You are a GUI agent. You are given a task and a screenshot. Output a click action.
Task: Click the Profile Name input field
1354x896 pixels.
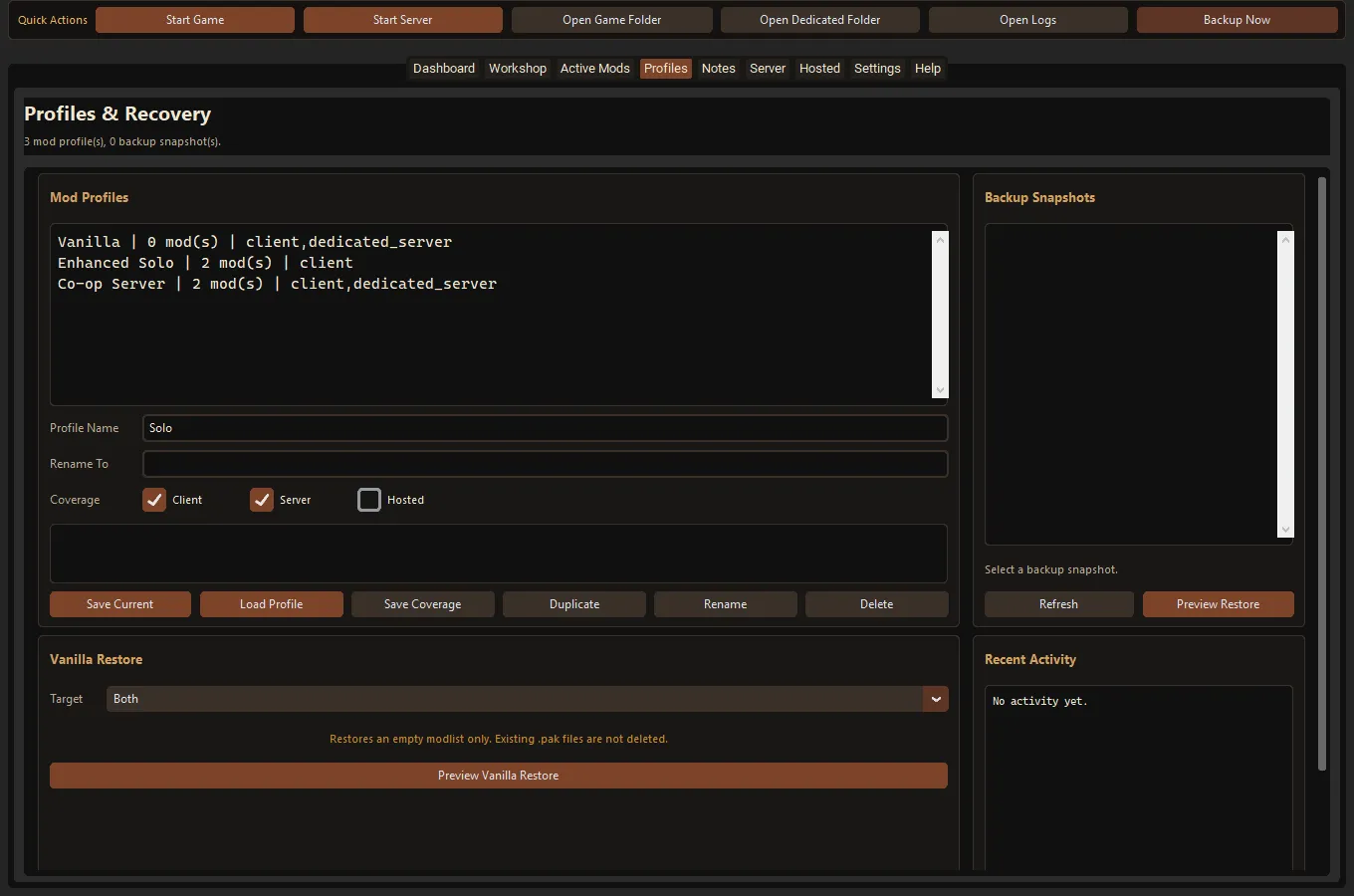[x=546, y=428]
